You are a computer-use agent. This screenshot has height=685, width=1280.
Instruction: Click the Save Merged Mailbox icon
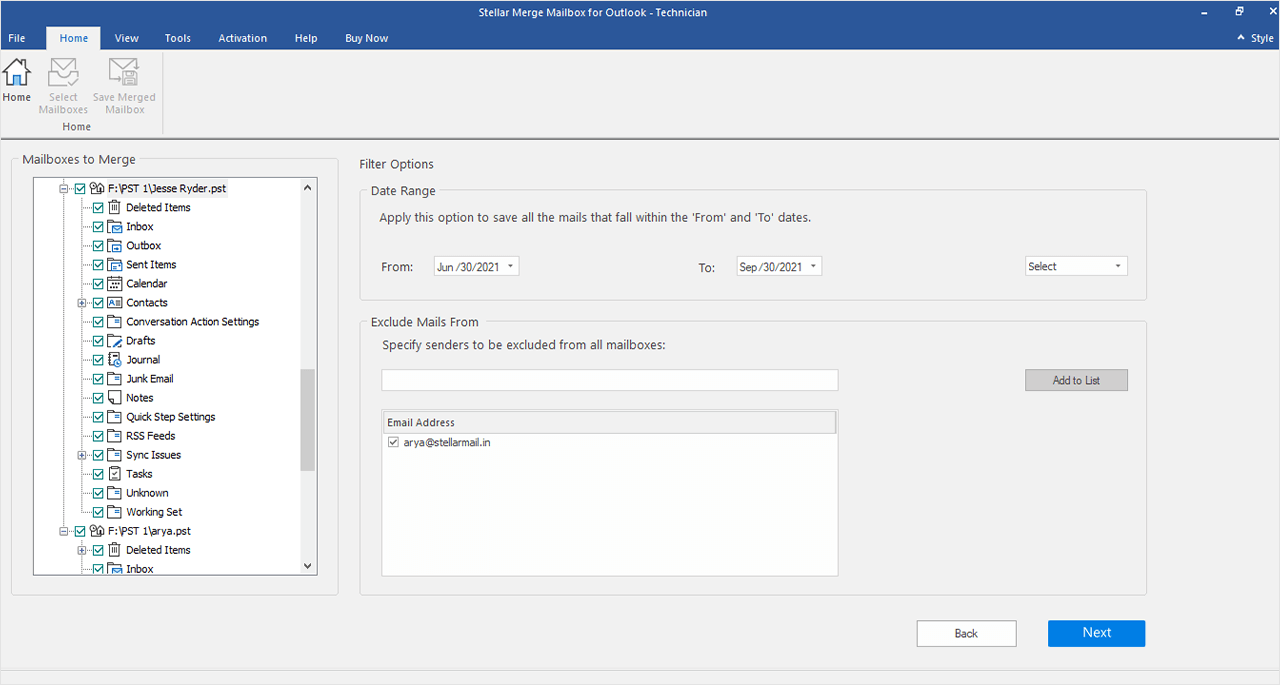(124, 73)
